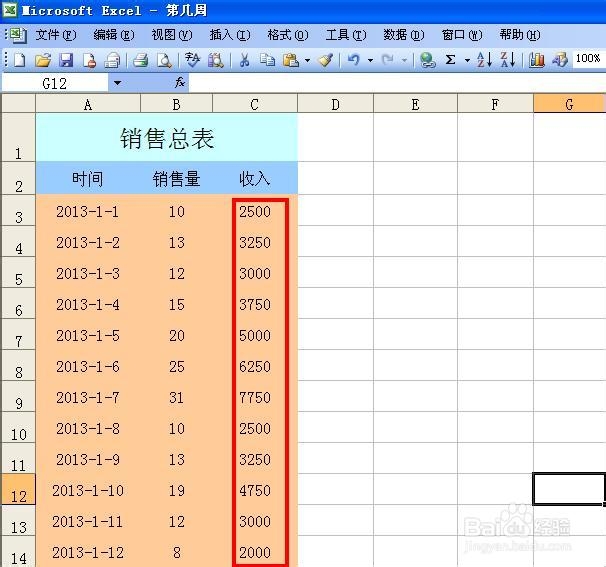The width and height of the screenshot is (606, 567).
Task: Select the sales quantity cell 8
Action: point(177,552)
